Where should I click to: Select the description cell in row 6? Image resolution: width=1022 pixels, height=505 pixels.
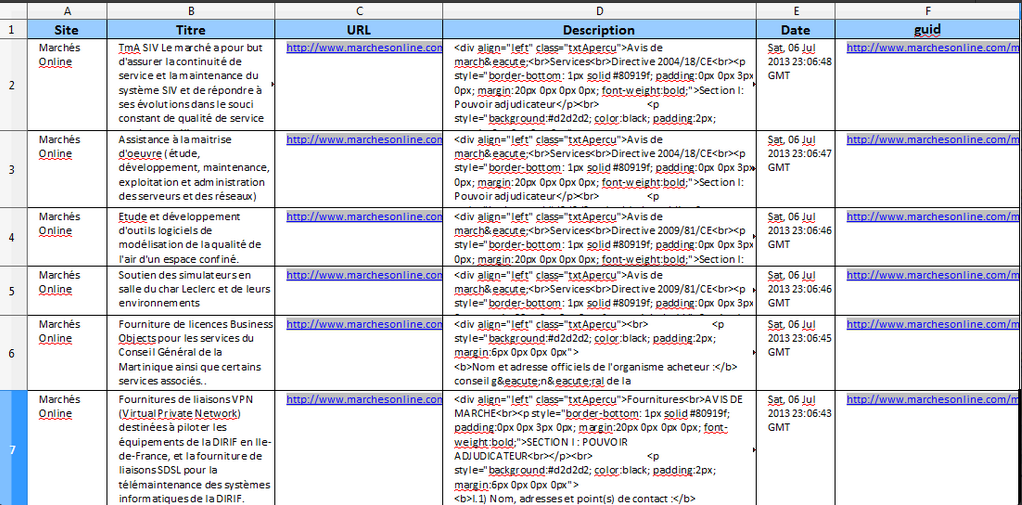click(598, 351)
